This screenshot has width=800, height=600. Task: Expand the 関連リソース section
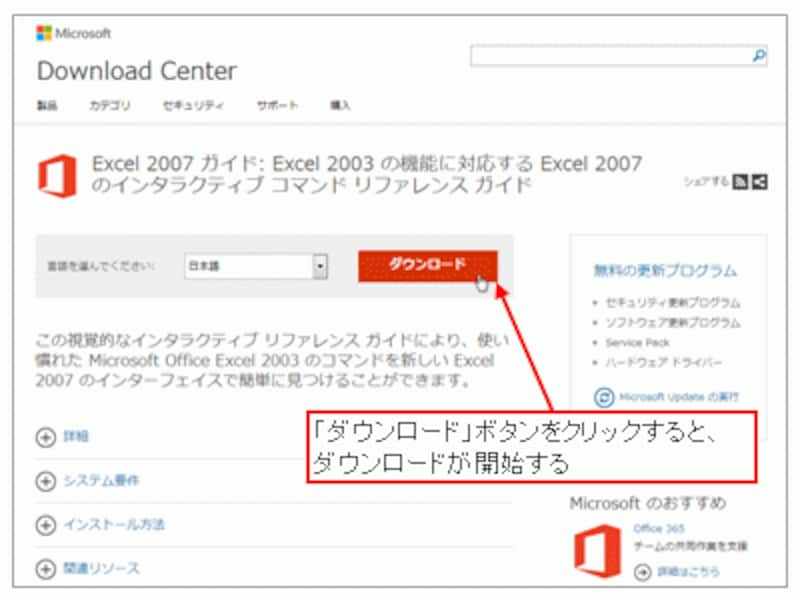pyautogui.click(x=87, y=569)
